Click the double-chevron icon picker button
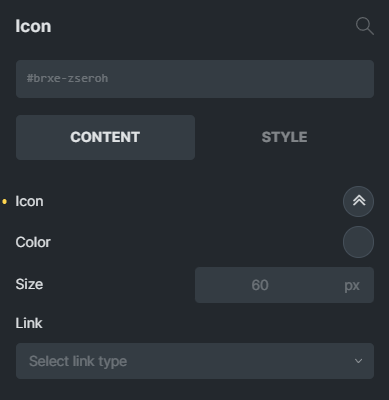This screenshot has height=400, width=389. (358, 202)
